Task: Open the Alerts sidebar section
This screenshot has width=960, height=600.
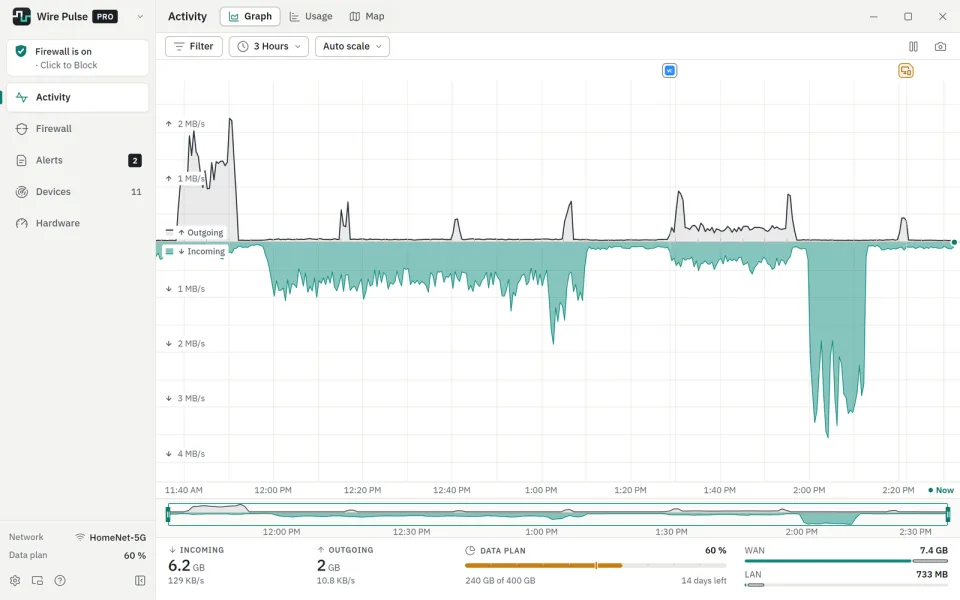Action: click(78, 160)
